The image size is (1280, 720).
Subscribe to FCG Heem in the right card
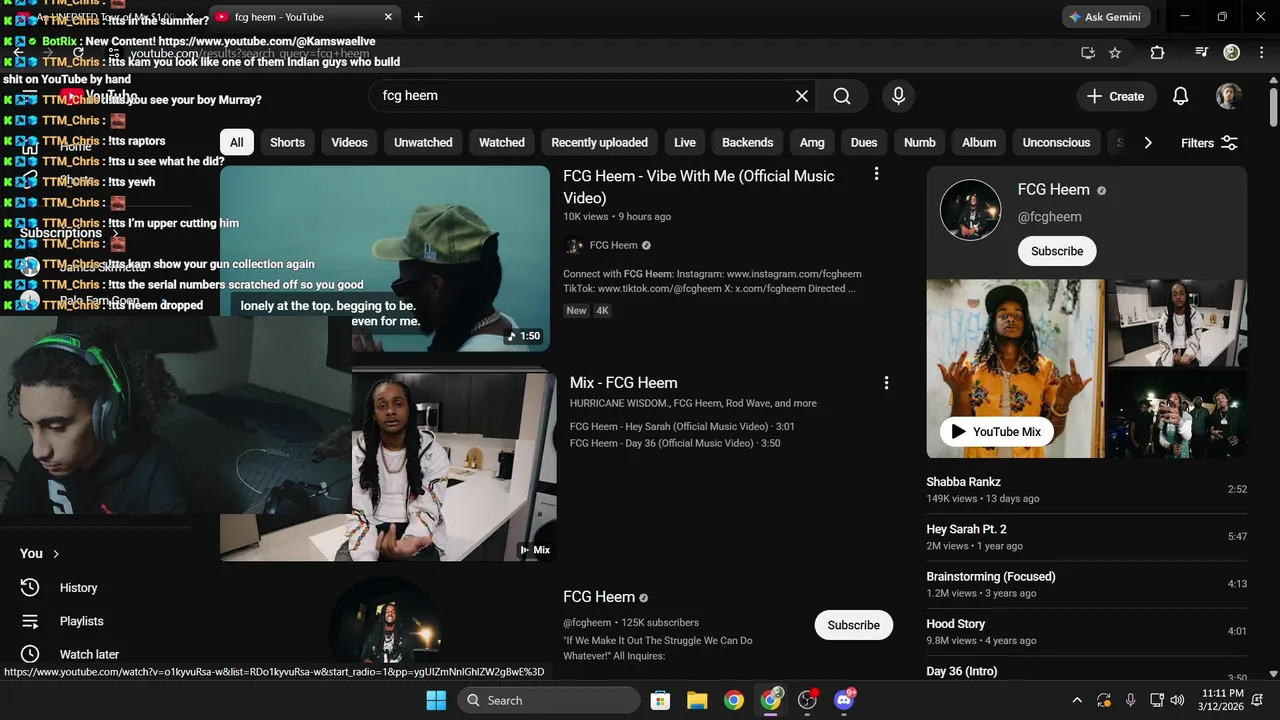tap(1057, 251)
